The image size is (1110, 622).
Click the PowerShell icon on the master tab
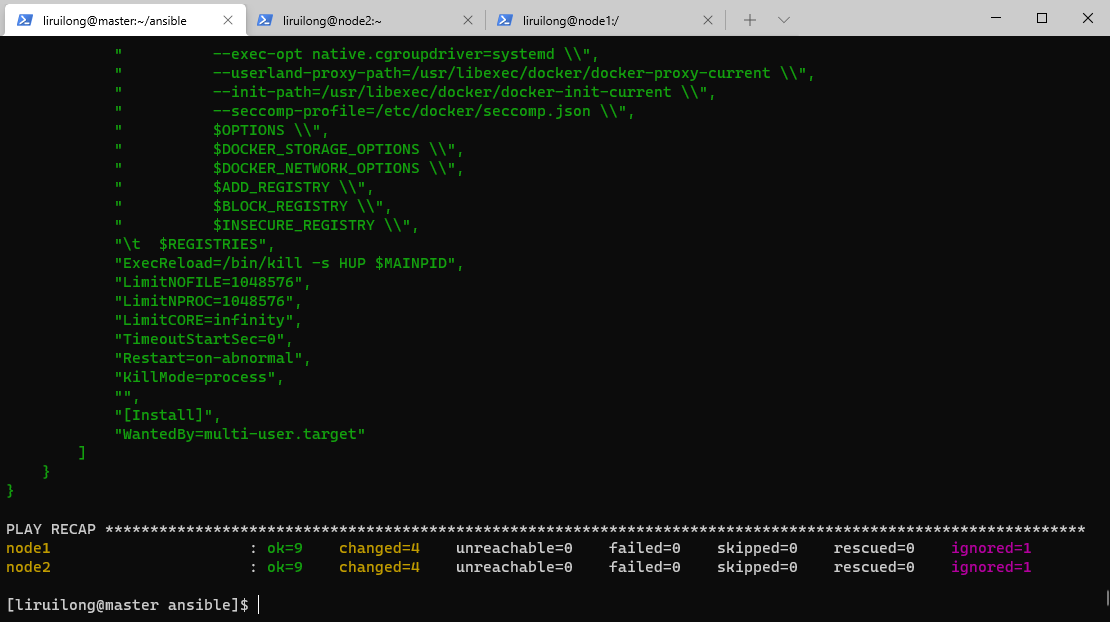(x=25, y=20)
